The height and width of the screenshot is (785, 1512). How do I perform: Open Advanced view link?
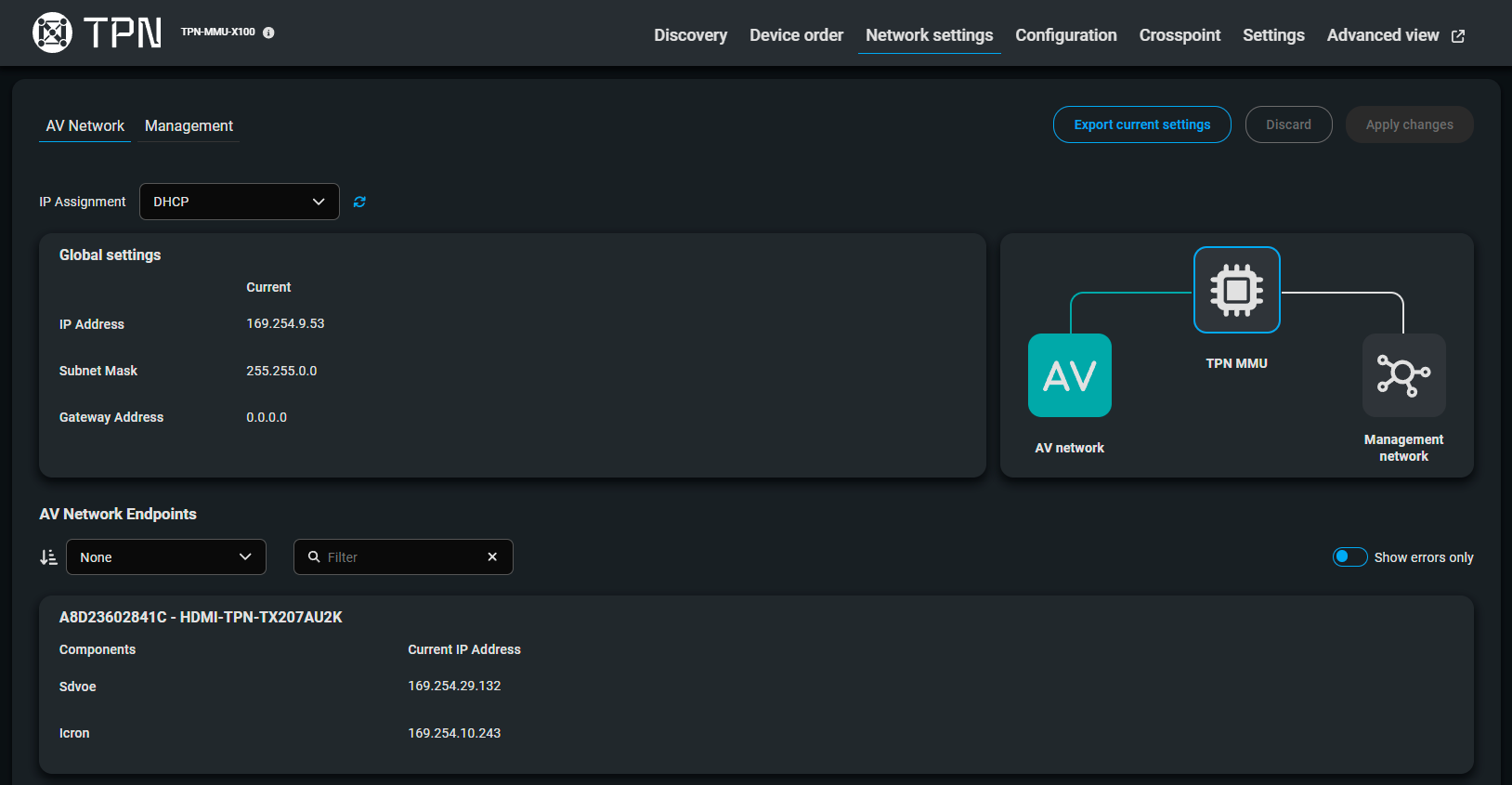point(1396,35)
